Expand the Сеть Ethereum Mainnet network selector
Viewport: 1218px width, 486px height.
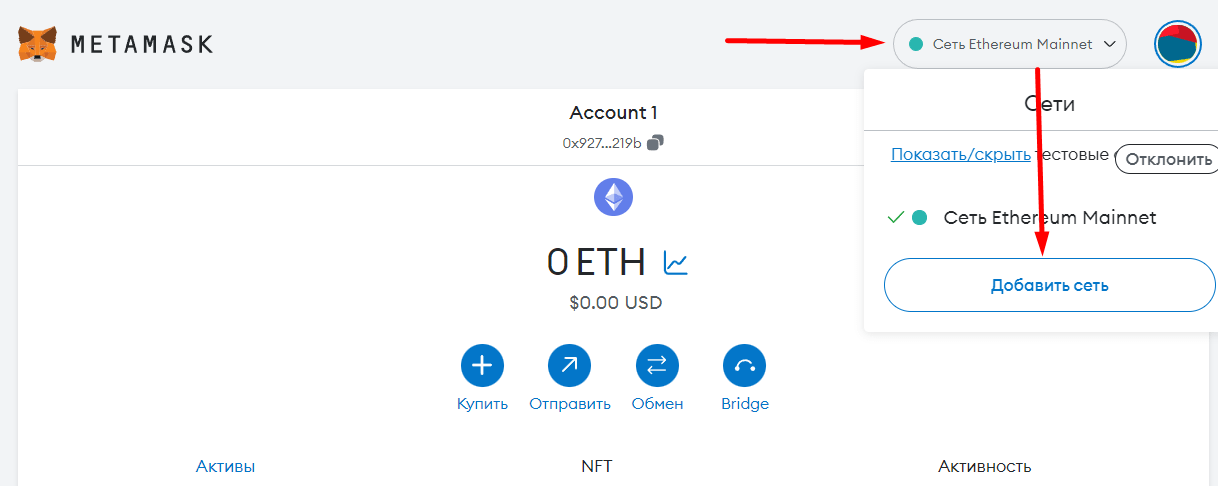click(x=1008, y=45)
